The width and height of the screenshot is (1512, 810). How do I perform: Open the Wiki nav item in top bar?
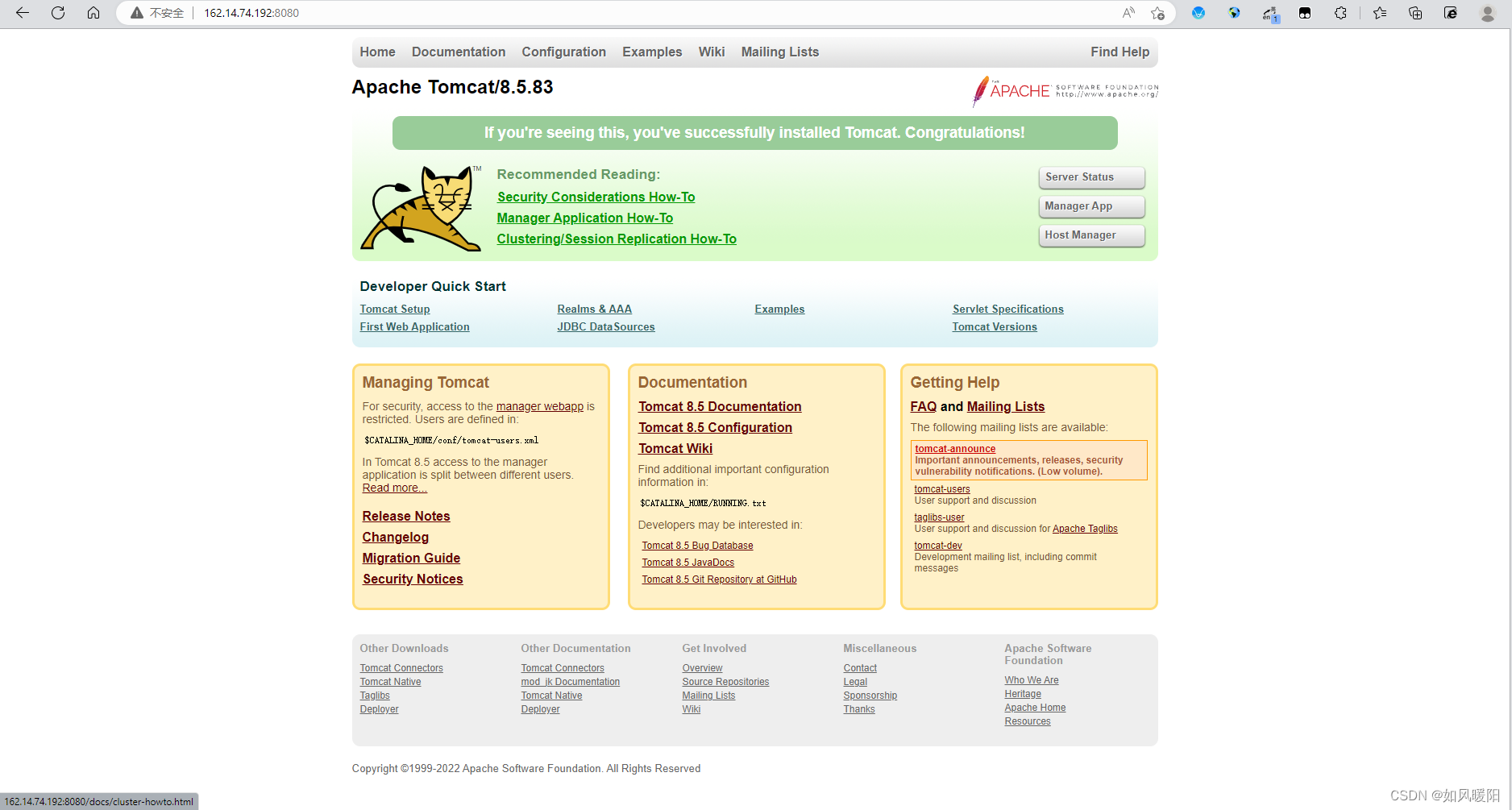(x=712, y=52)
